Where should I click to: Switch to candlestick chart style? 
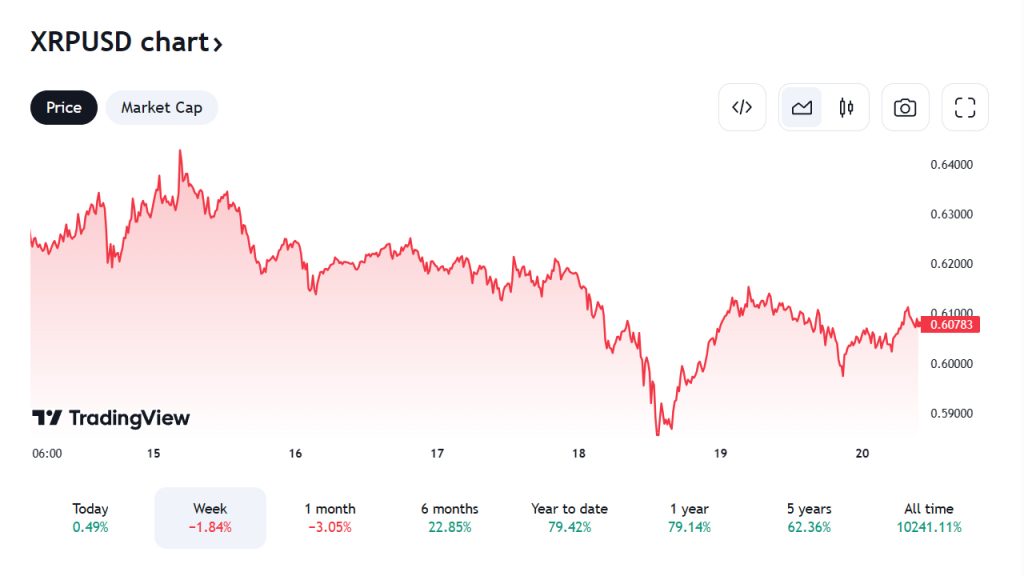pyautogui.click(x=846, y=107)
